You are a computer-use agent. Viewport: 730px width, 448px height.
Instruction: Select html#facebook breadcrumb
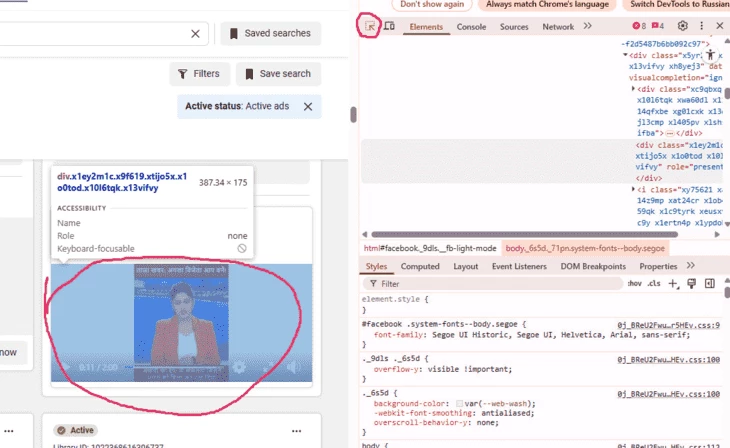[430, 248]
